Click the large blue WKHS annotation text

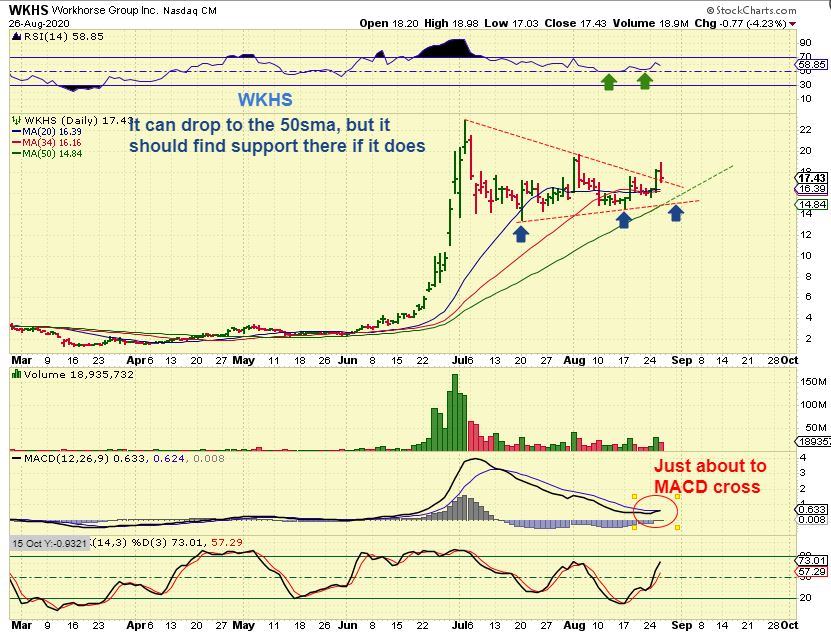pos(265,100)
